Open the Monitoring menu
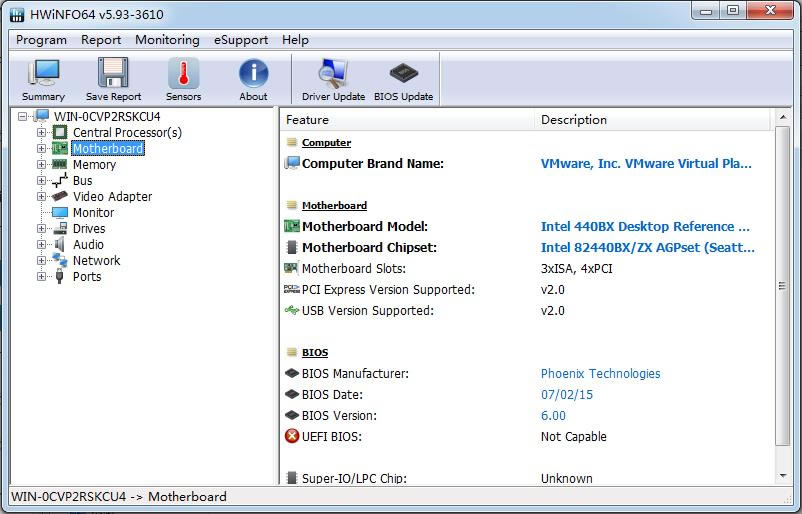The height and width of the screenshot is (514, 802). pyautogui.click(x=167, y=40)
